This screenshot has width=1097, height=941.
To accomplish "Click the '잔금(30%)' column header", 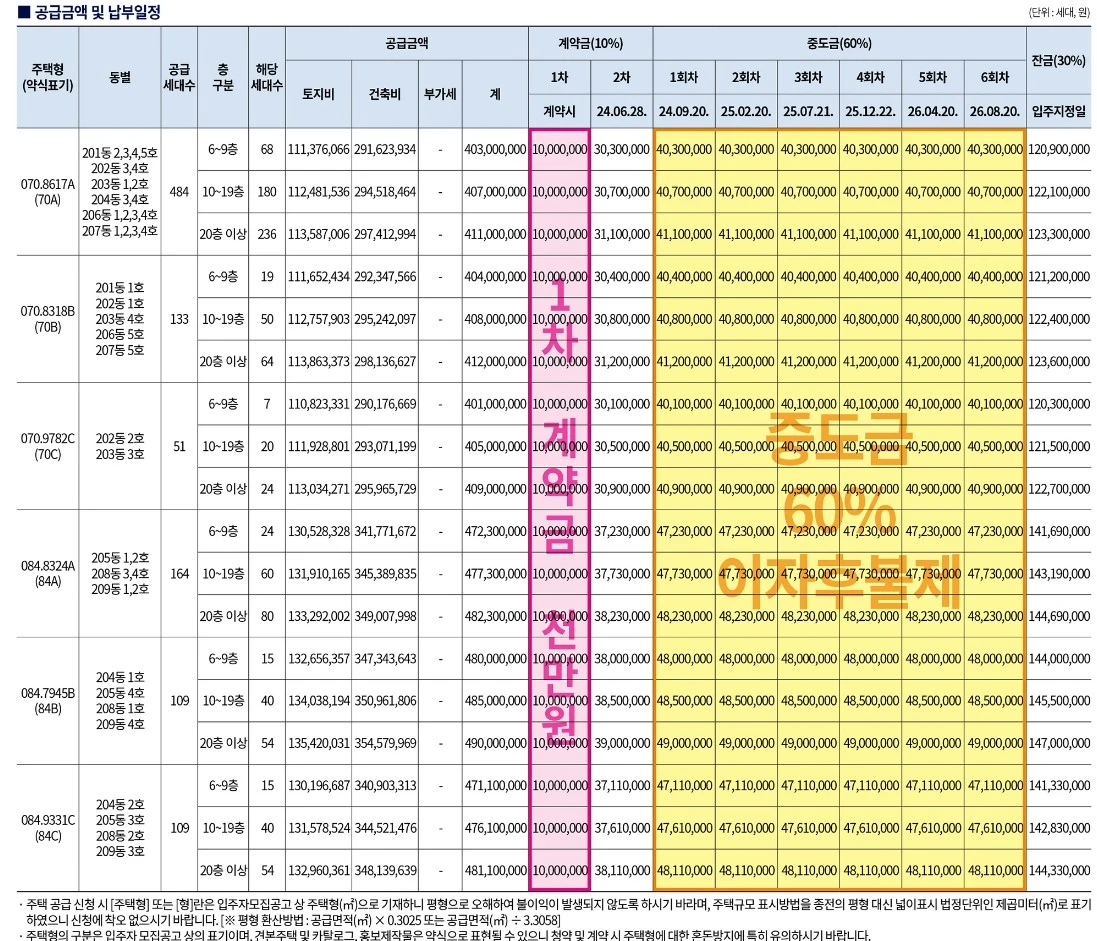I will tap(1059, 60).
